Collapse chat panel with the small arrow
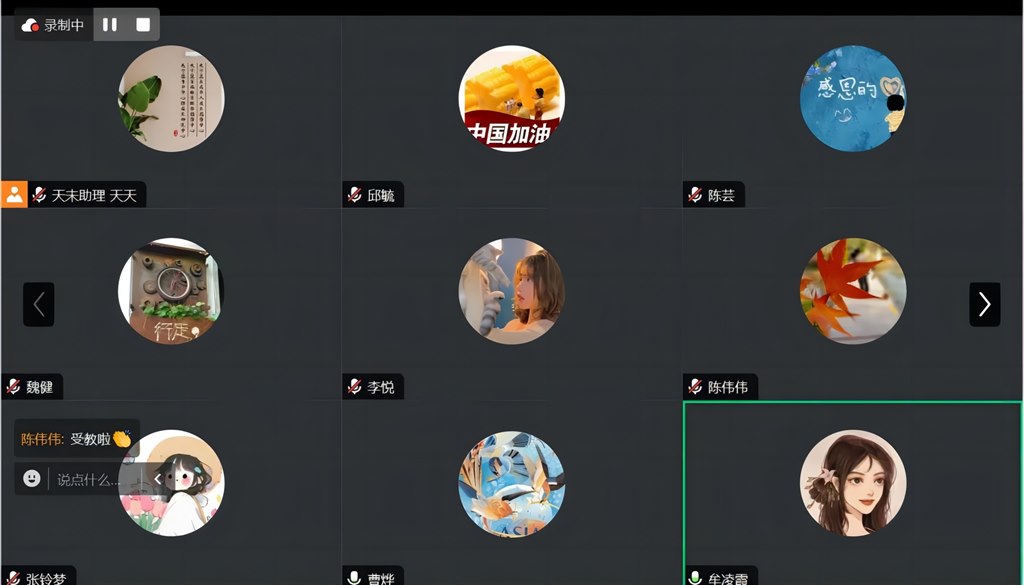The height and width of the screenshot is (585, 1024). pos(157,479)
